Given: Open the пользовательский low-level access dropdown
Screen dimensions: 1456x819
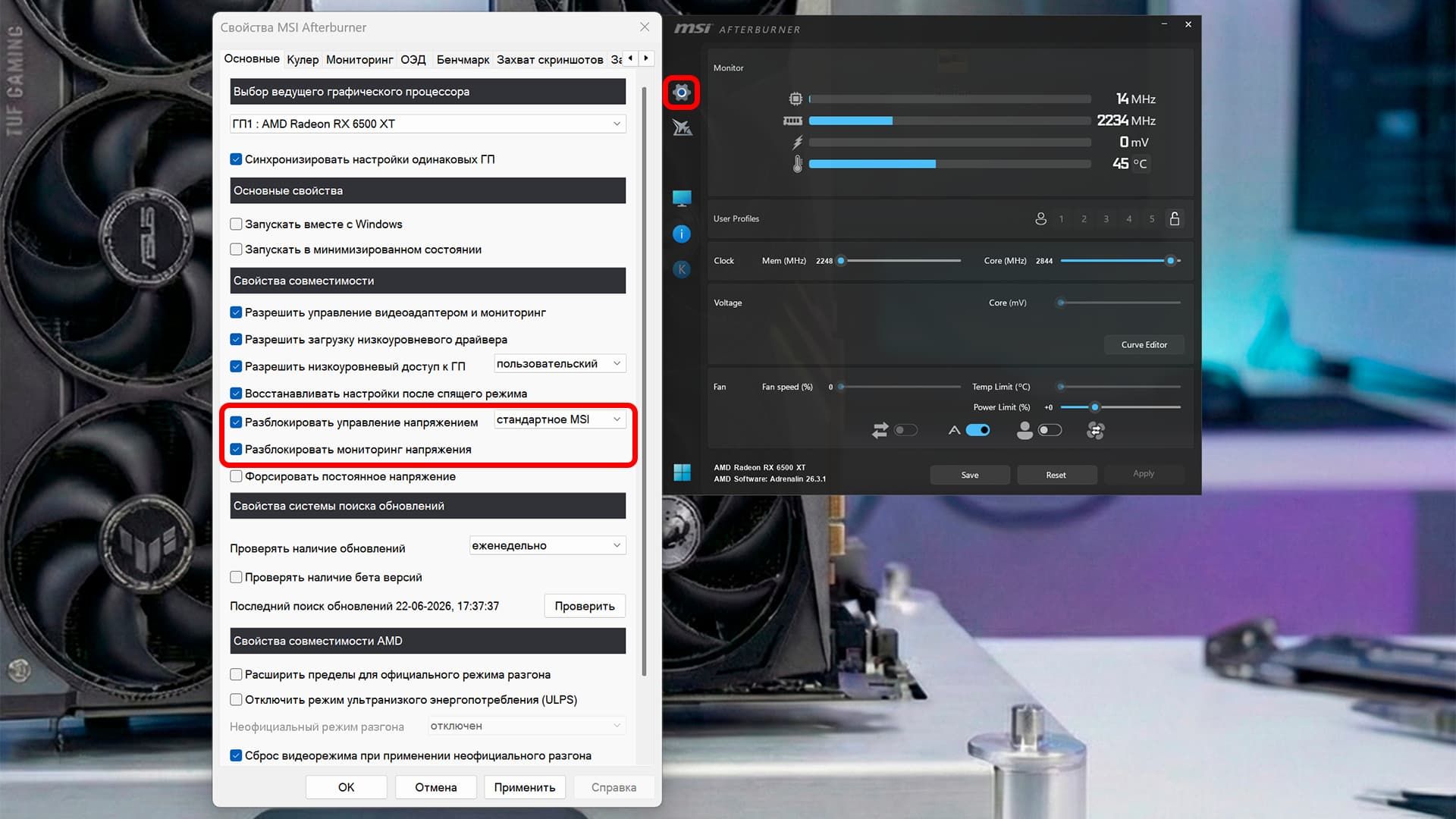Looking at the screenshot, I should (x=560, y=364).
